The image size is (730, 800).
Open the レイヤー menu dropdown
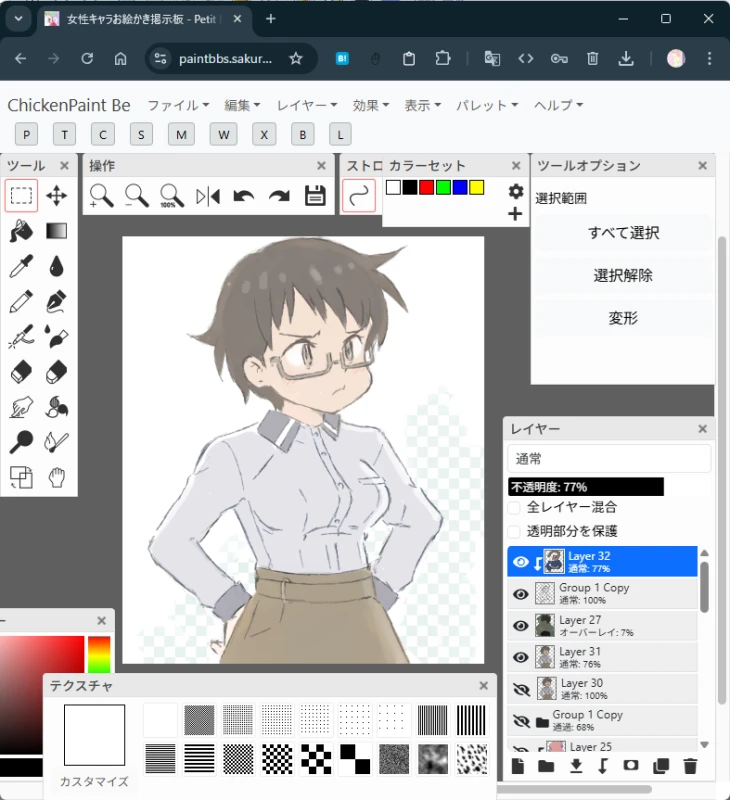tap(307, 105)
